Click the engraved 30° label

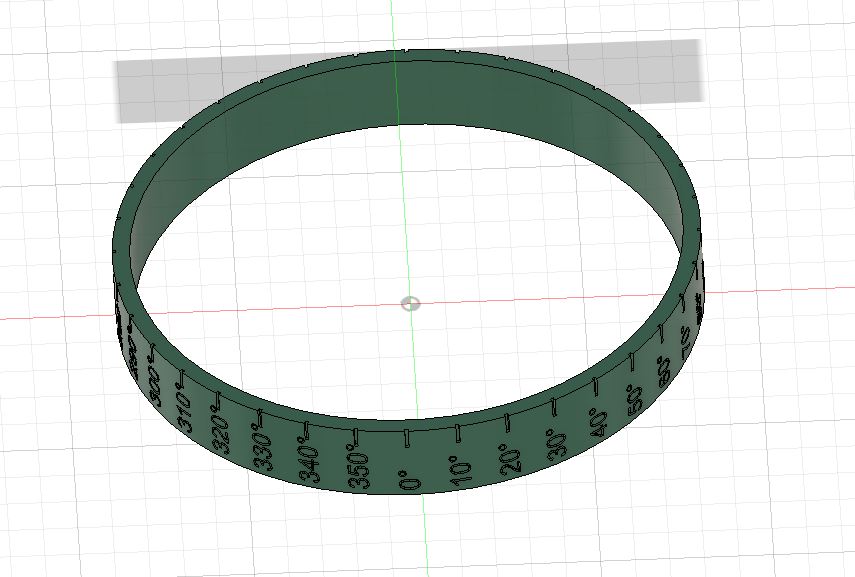557,445
